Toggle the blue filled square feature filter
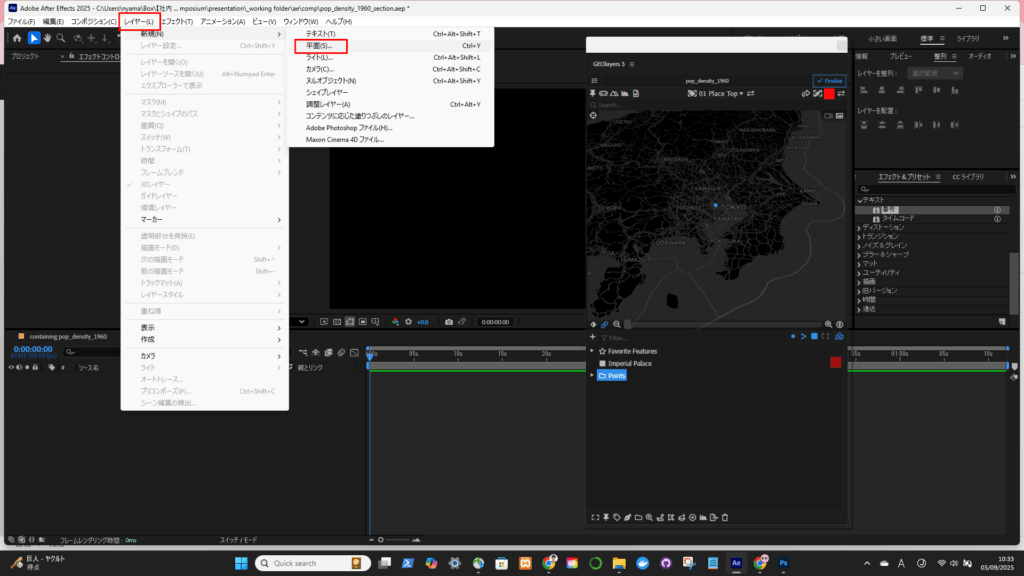1024x576 pixels. (814, 337)
